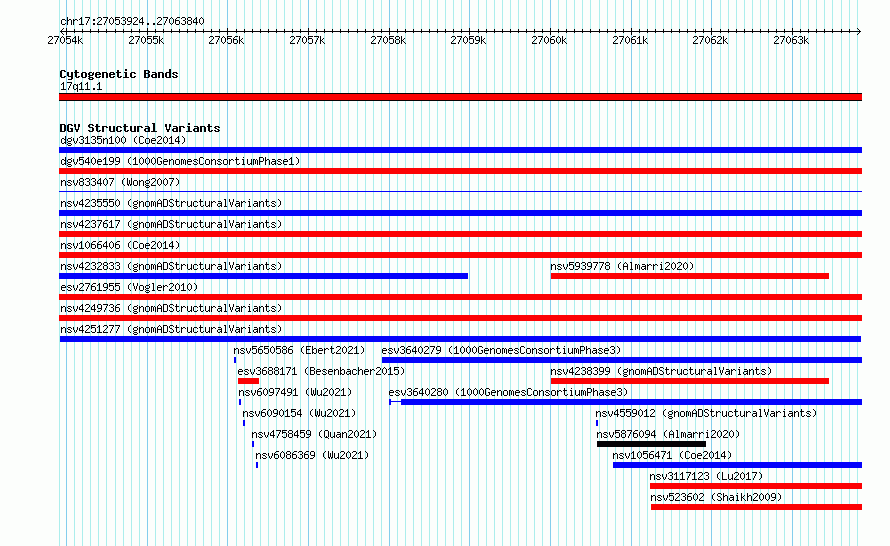890x546 pixels.
Task: Open variant nsv6090154 (Wu2021)
Action: 299,413
